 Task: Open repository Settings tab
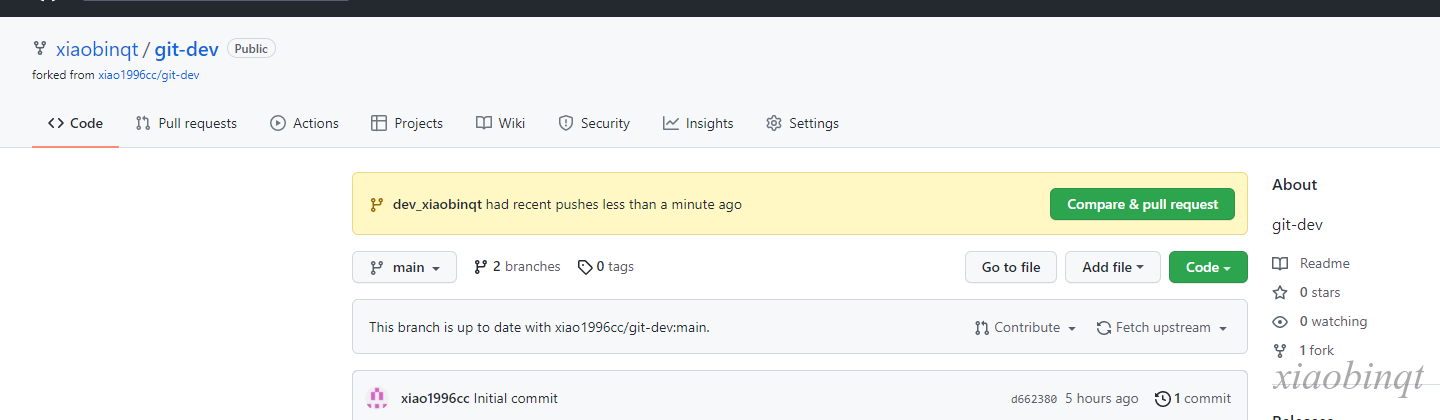(802, 123)
